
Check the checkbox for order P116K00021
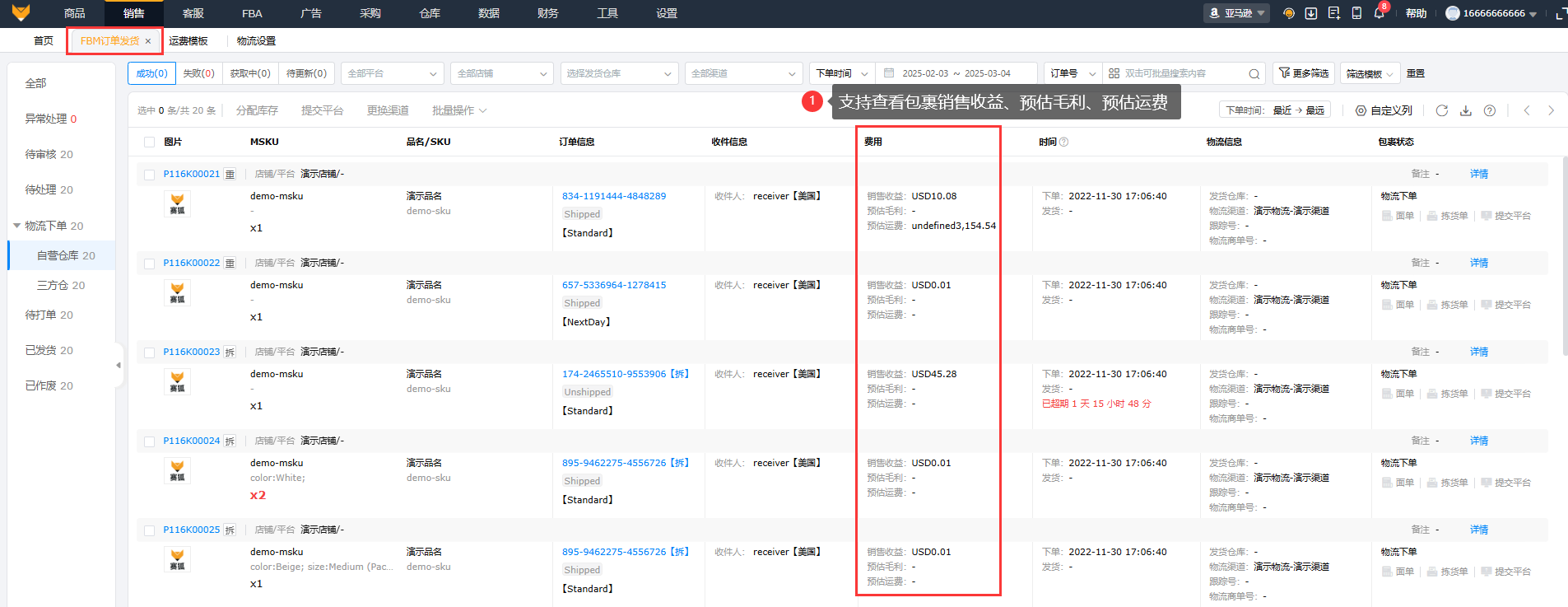149,174
